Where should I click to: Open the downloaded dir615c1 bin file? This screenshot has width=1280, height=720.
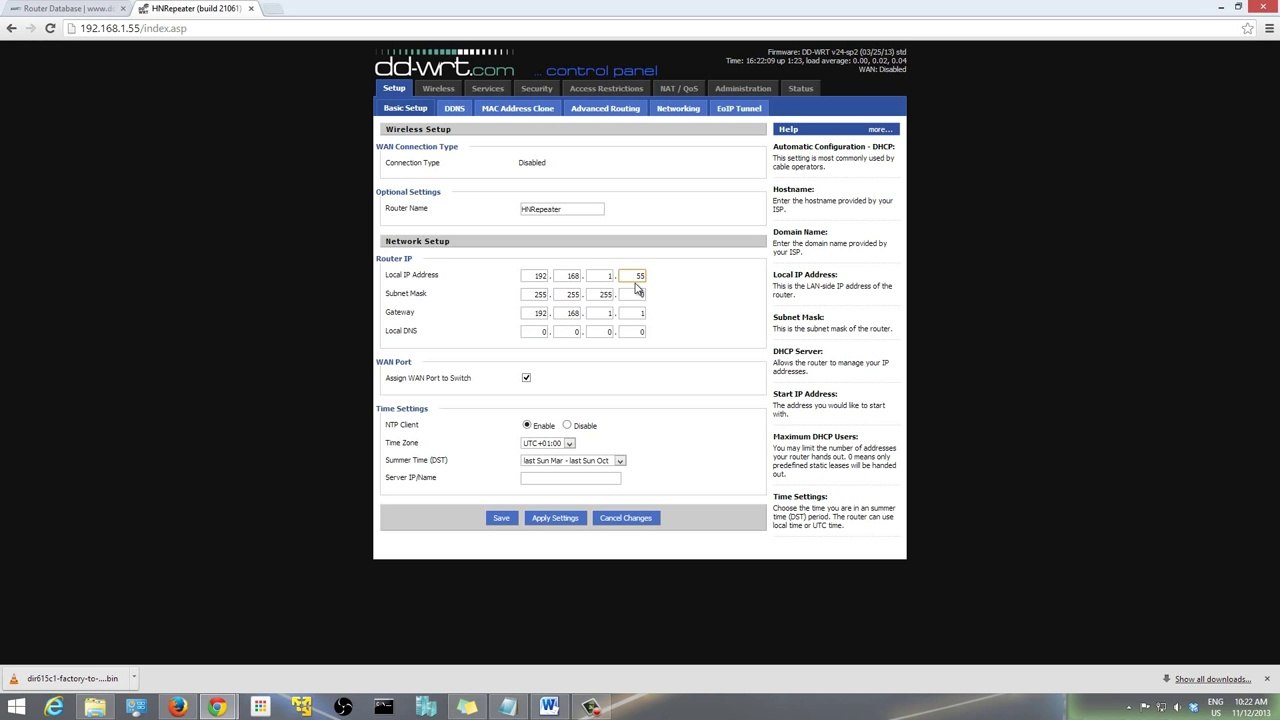[x=65, y=679]
